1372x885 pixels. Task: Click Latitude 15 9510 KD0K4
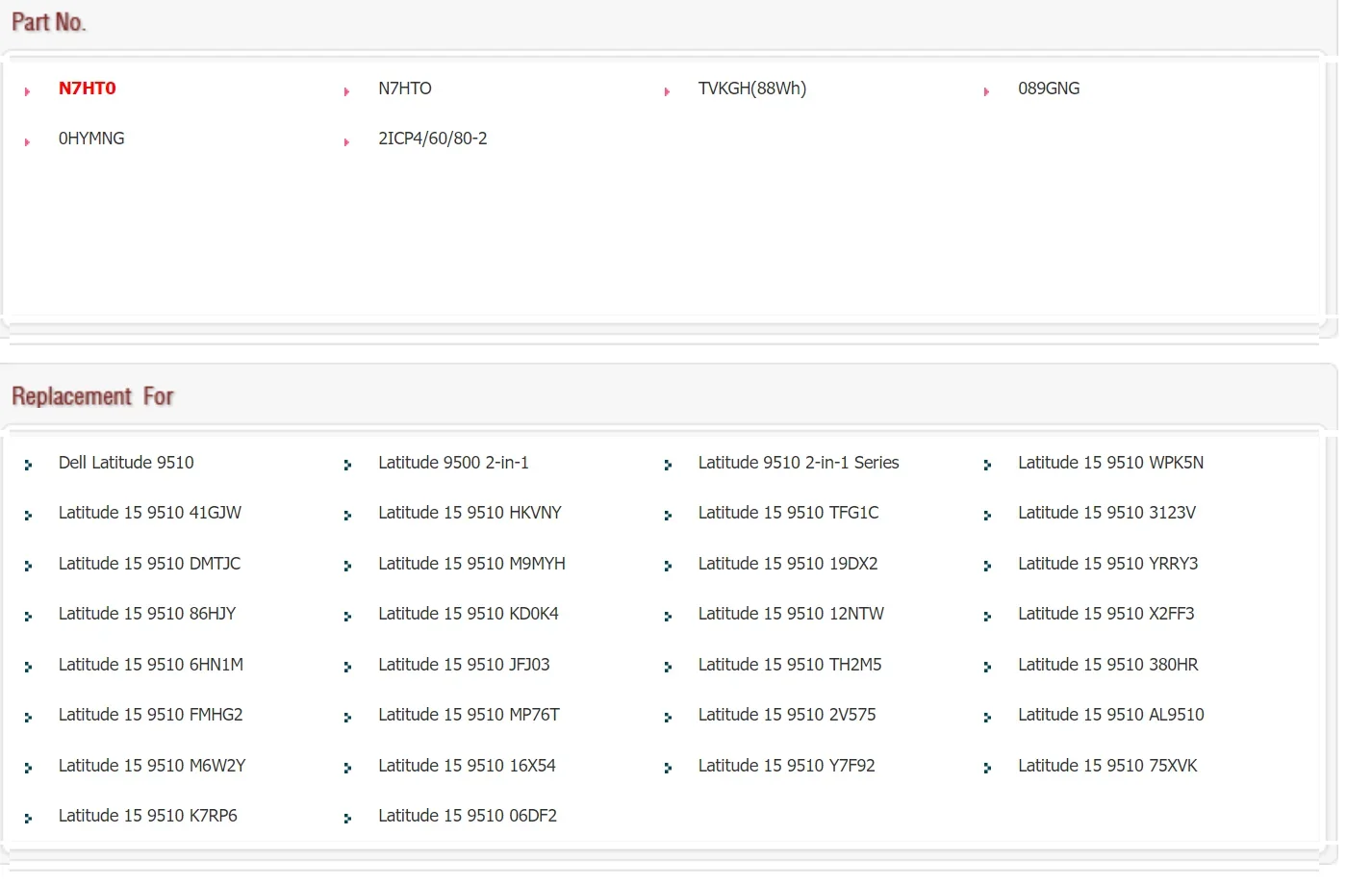coord(469,614)
